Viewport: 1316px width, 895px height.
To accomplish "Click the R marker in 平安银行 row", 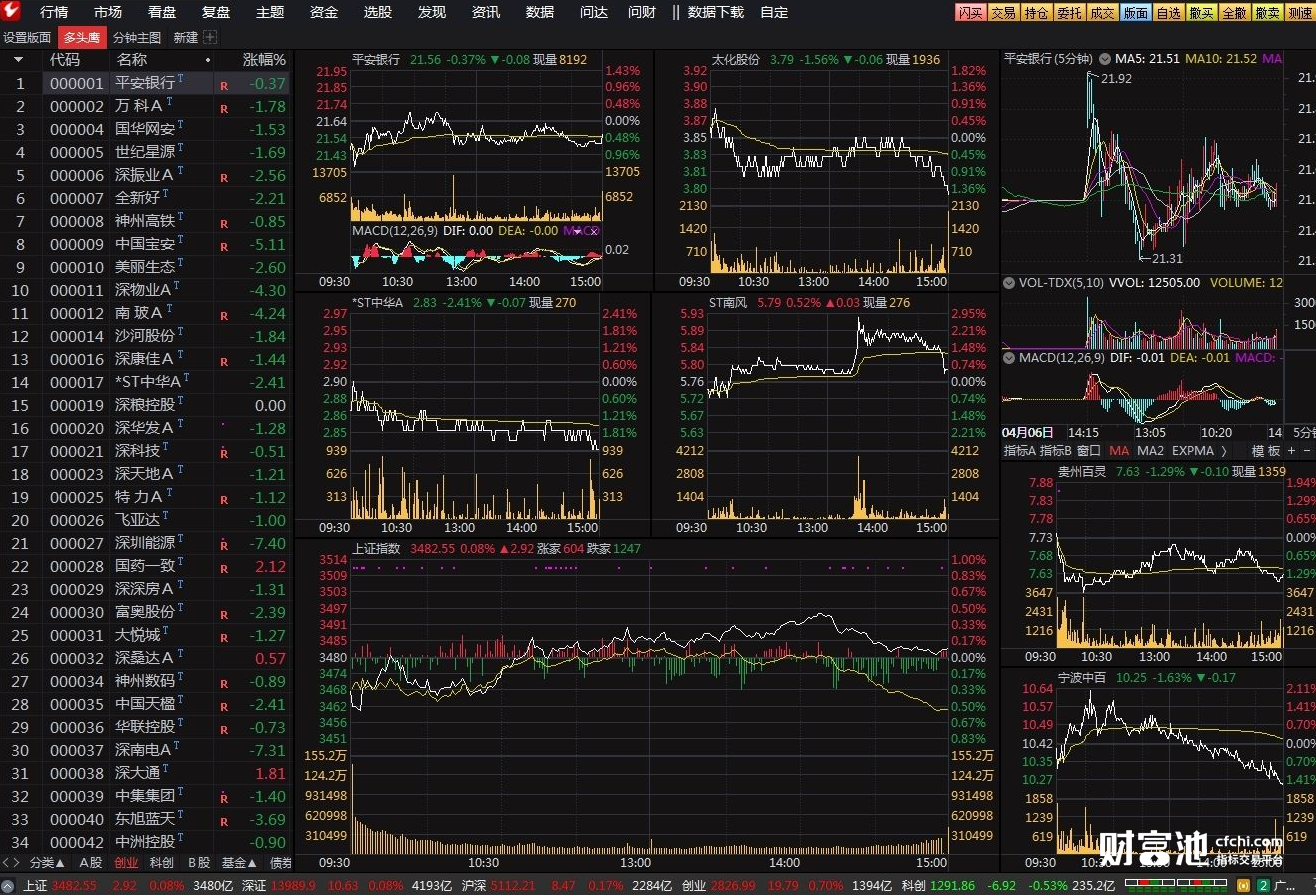I will 224,85.
